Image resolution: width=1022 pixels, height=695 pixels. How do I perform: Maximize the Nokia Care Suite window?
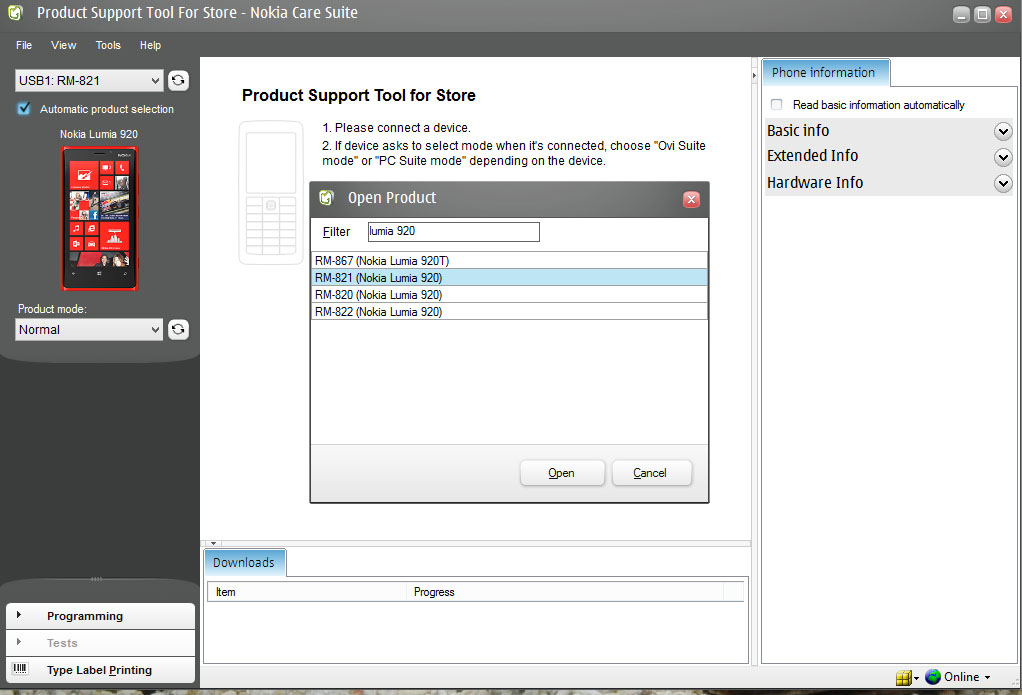point(982,14)
